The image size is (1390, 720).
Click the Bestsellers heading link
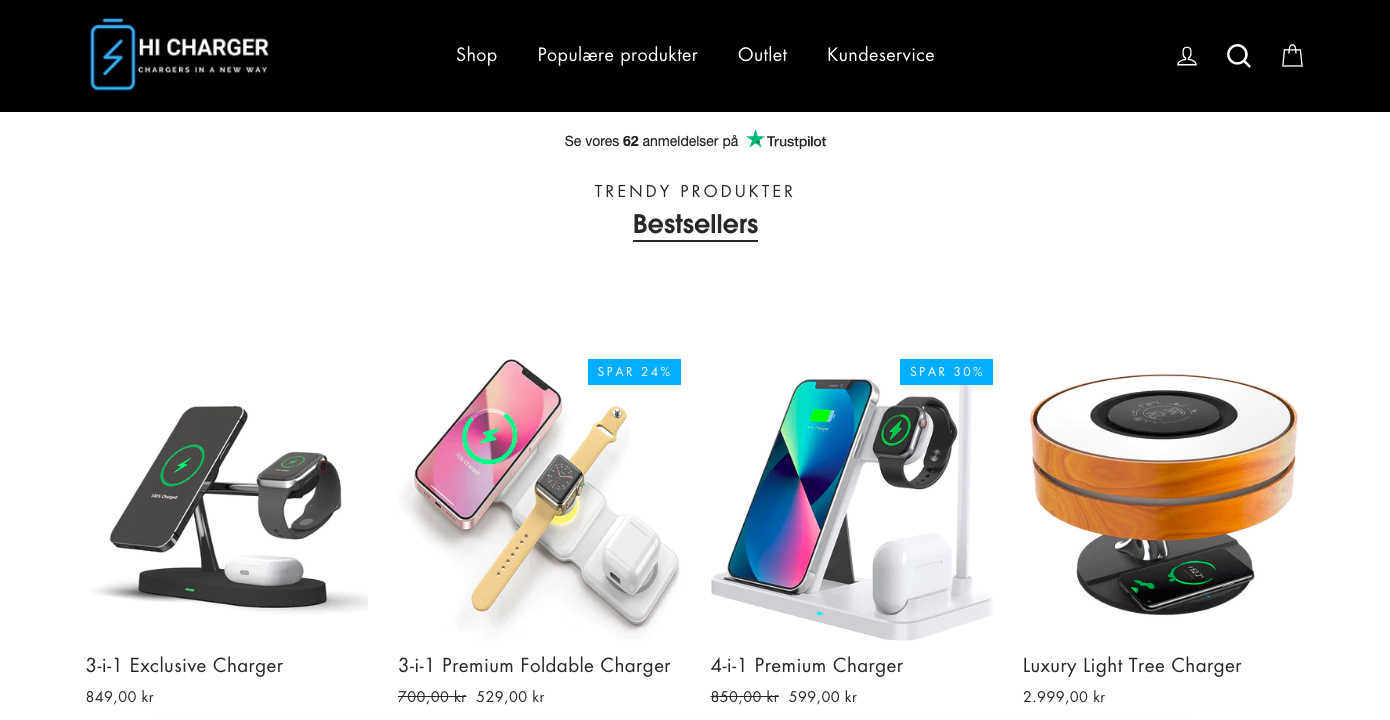point(695,224)
